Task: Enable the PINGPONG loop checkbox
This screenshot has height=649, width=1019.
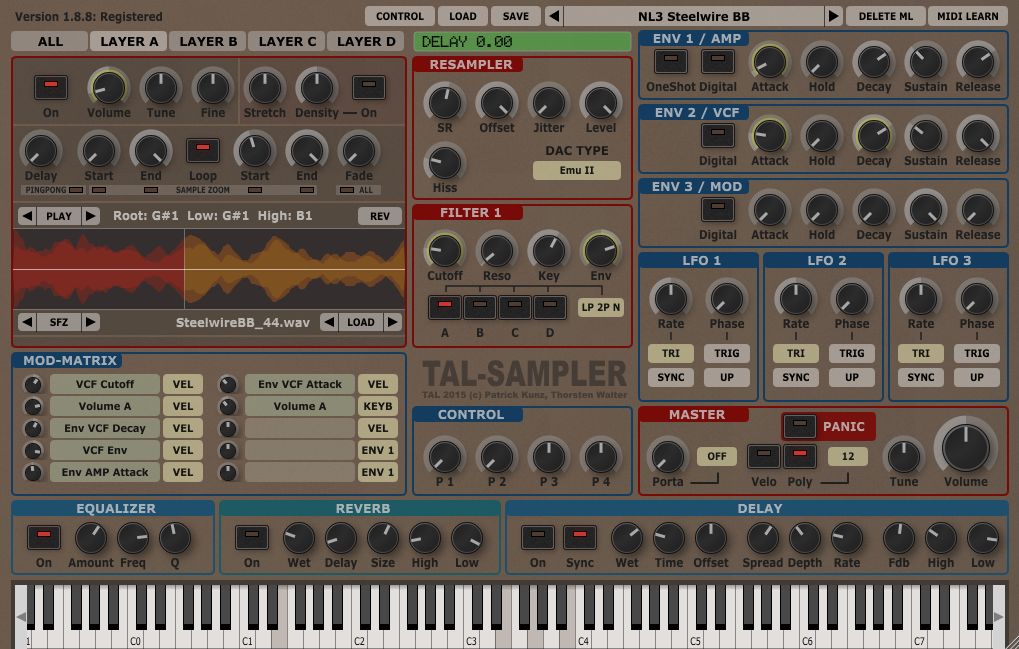Action: [76, 190]
